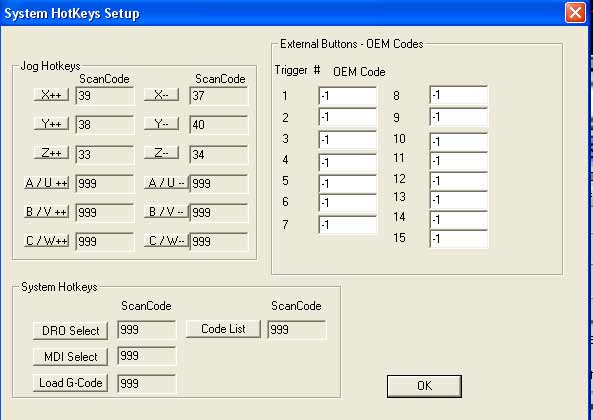
Task: Edit OEM Code field for trigger 11
Action: 459,161
